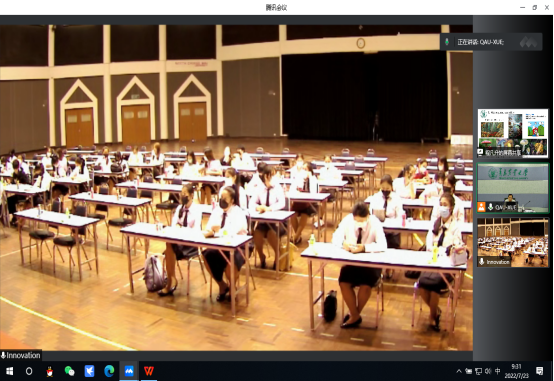Screen dimensions: 554x381
Task: Click microphone icon on QAU-XUE thumbnail
Action: 490,207
